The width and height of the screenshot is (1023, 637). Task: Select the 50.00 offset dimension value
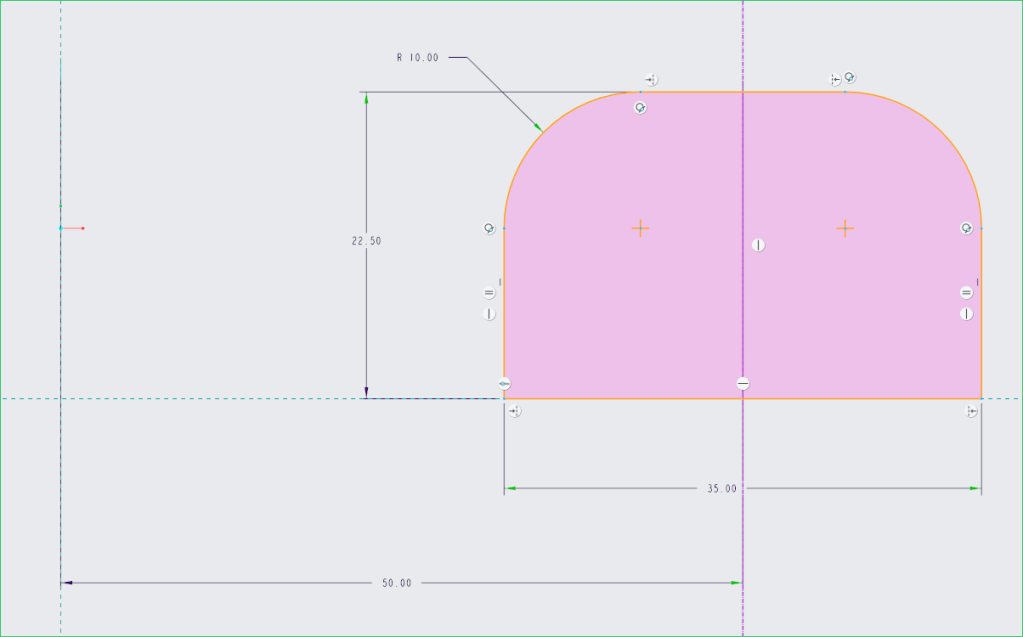tap(396, 583)
